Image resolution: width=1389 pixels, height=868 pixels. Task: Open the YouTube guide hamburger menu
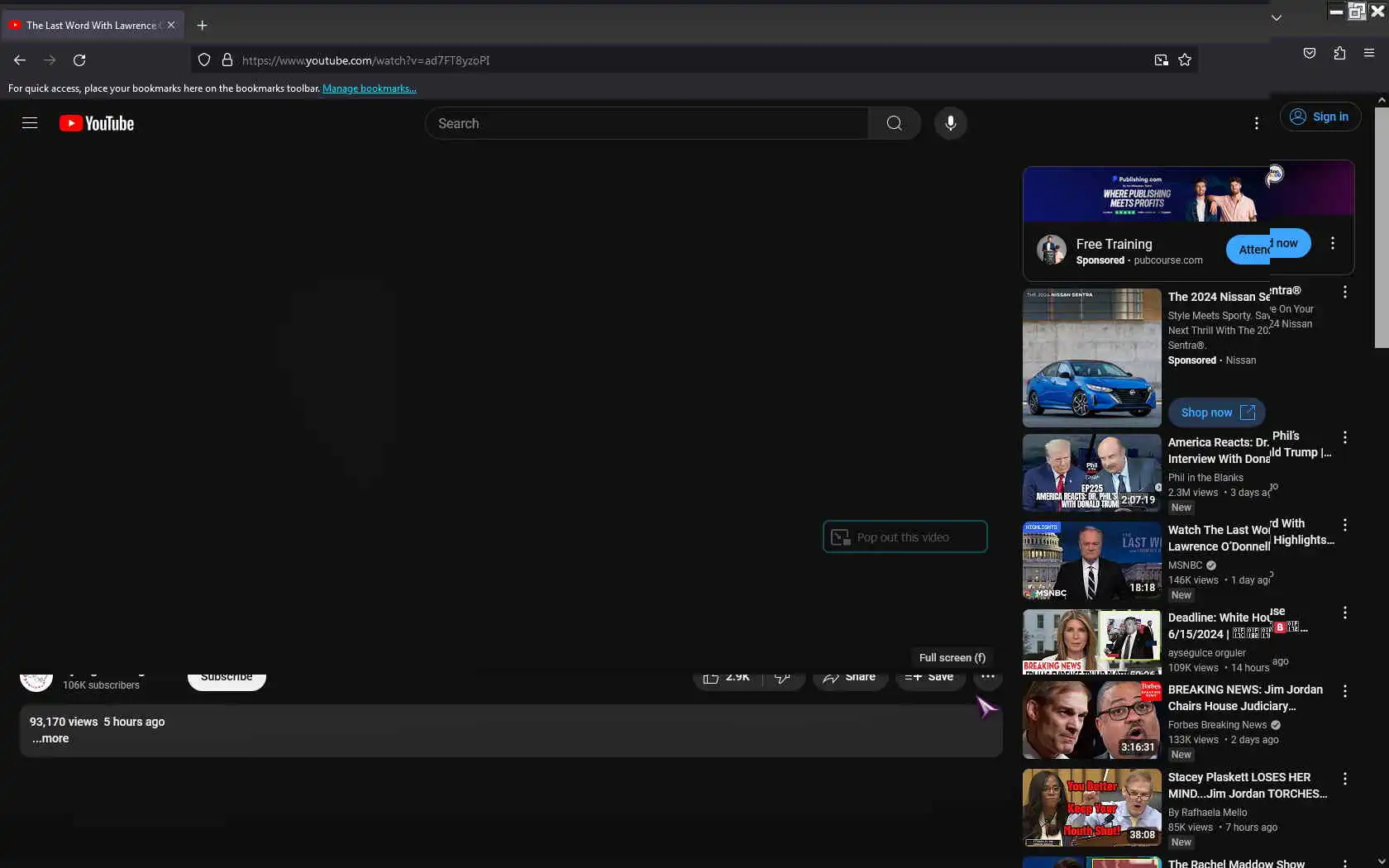pyautogui.click(x=30, y=123)
